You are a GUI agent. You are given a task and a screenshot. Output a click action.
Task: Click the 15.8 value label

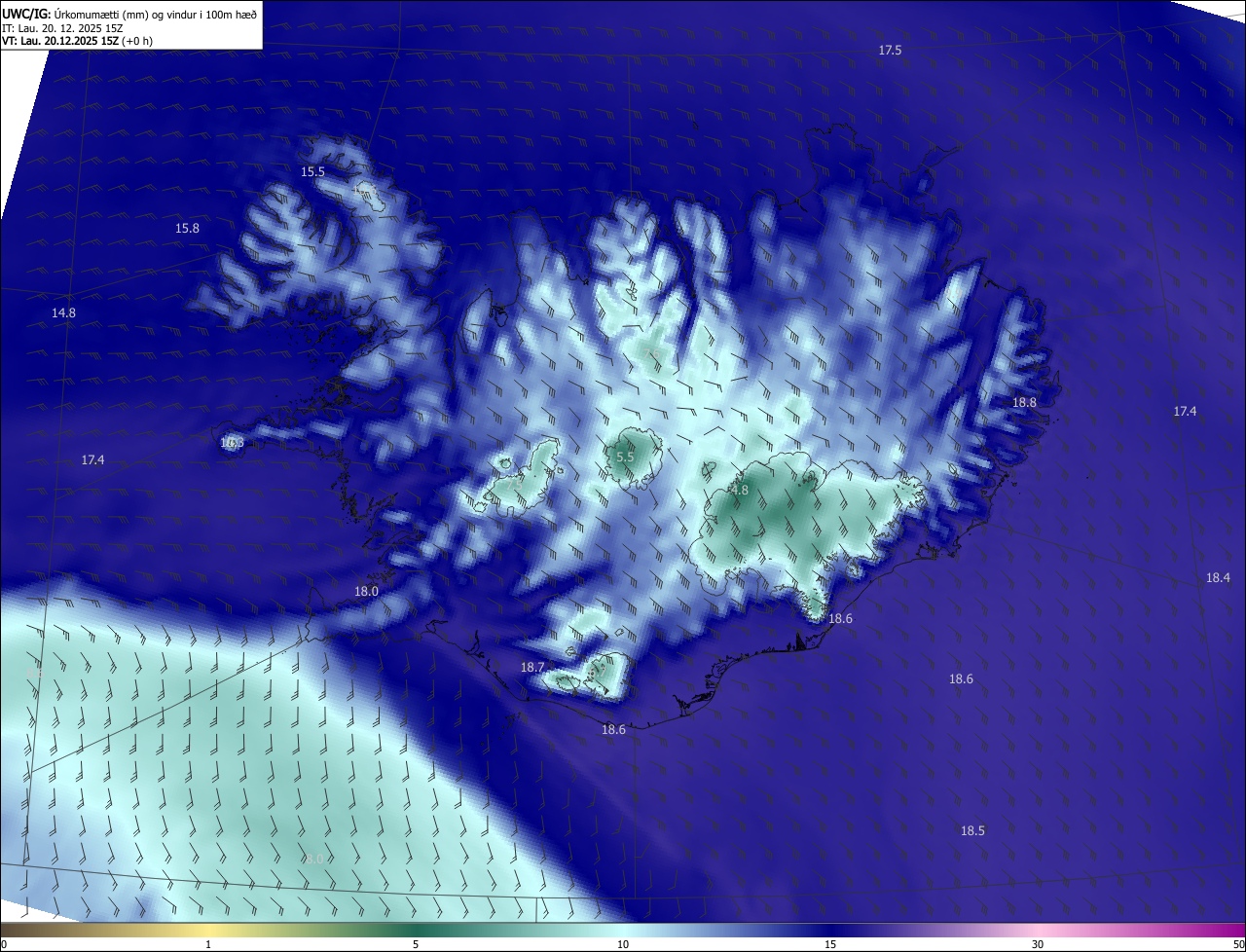pyautogui.click(x=187, y=228)
